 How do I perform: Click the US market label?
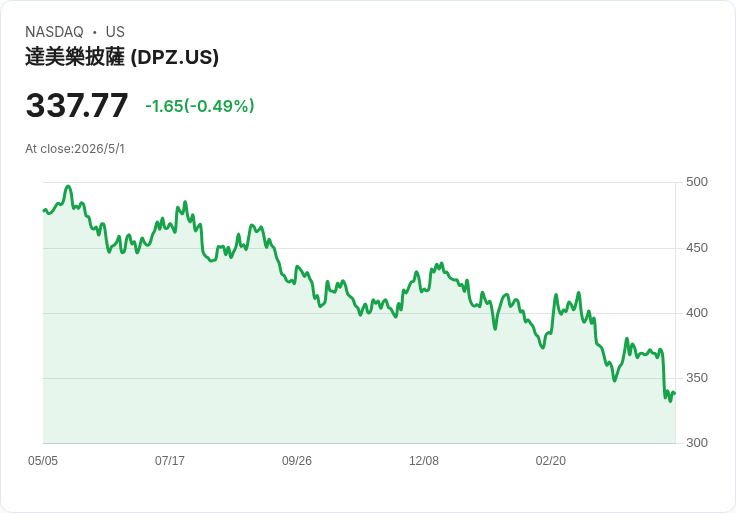tap(115, 32)
